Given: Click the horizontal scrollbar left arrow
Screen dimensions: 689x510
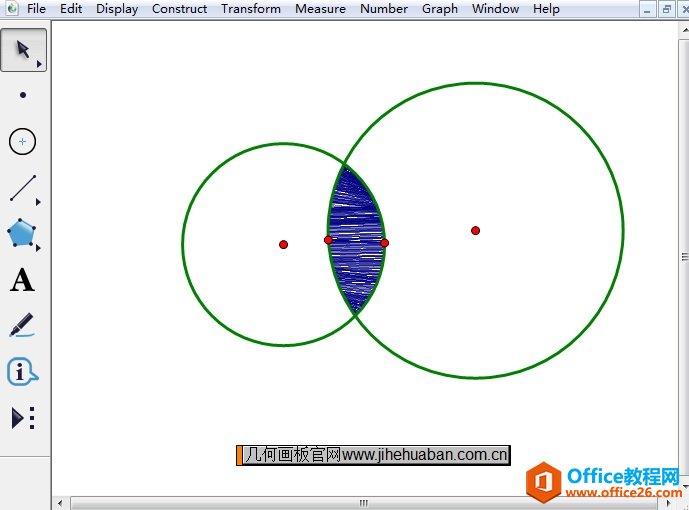Looking at the screenshot, I should (61, 503).
